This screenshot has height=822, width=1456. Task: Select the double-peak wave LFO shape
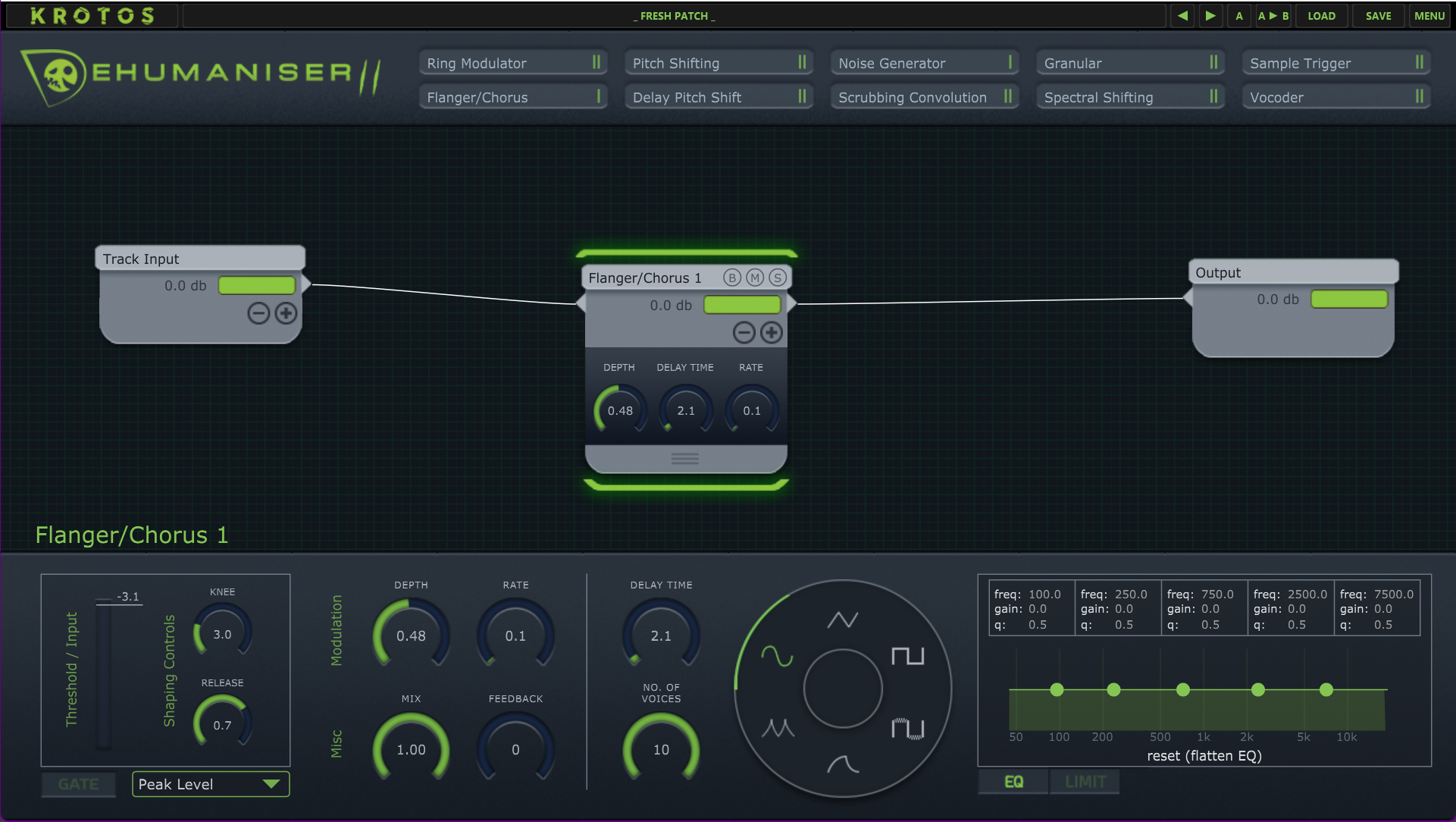(778, 728)
